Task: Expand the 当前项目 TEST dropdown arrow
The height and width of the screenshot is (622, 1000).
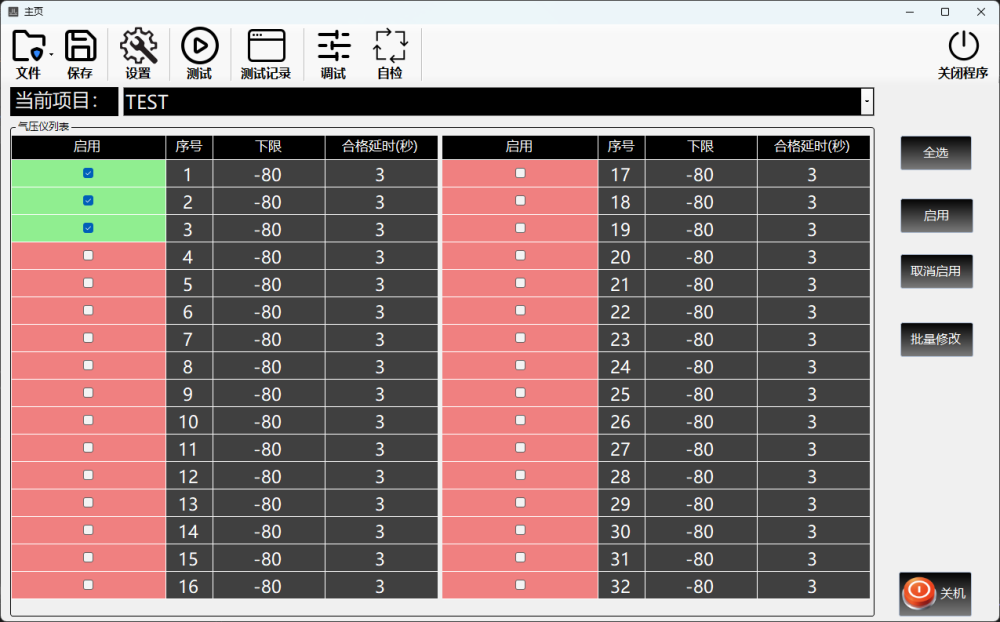Action: pos(866,102)
